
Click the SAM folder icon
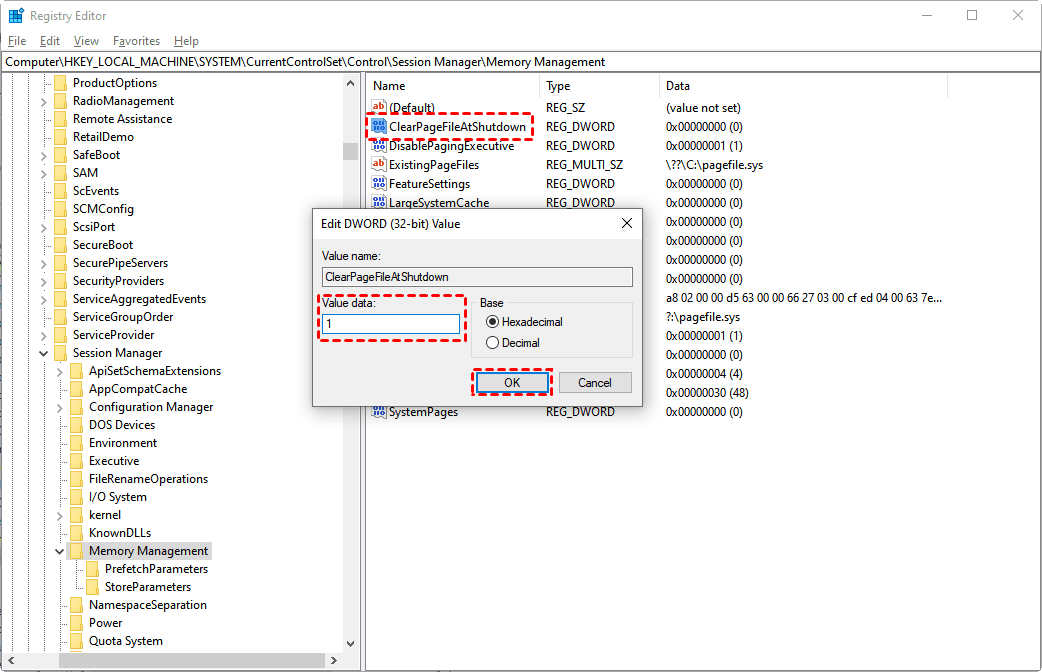(x=60, y=173)
